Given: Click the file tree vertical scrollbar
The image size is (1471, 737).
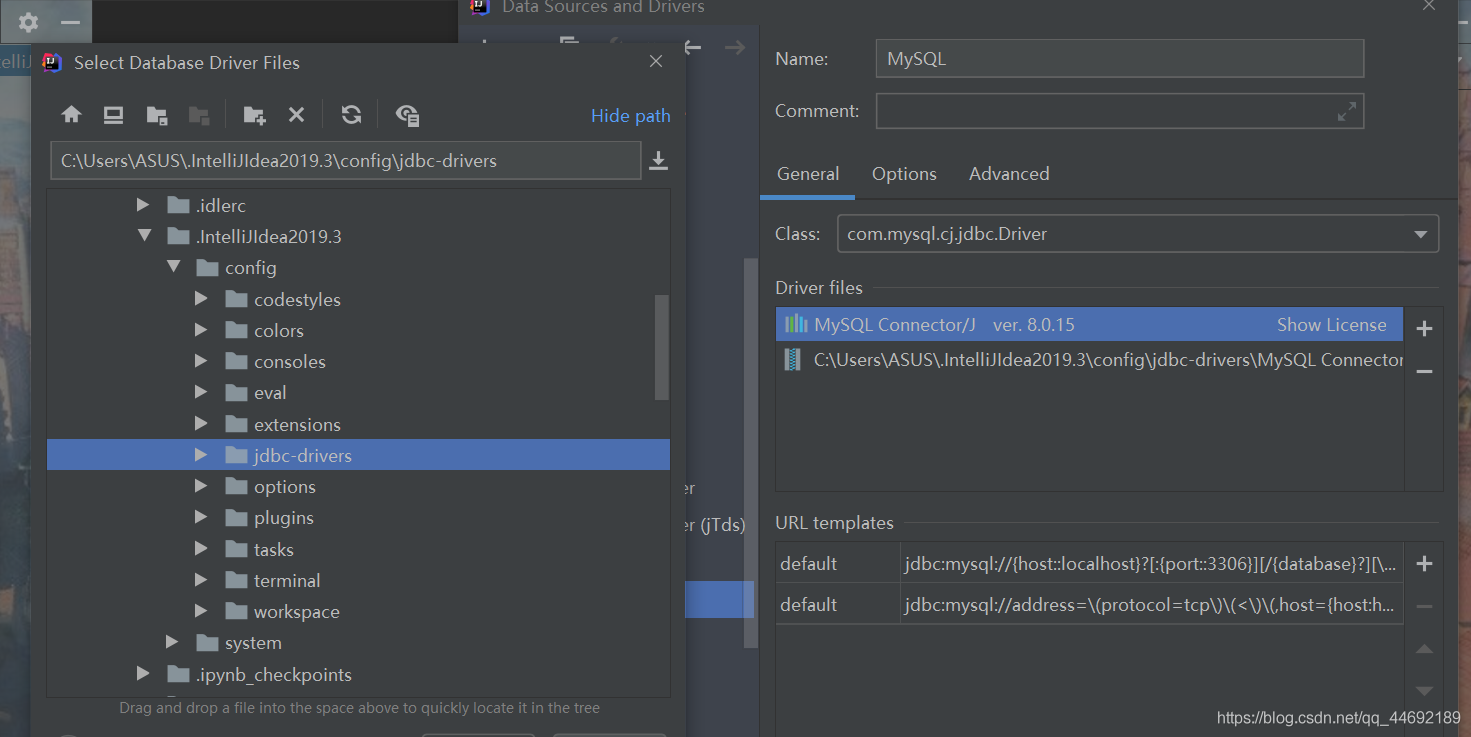Looking at the screenshot, I should (x=661, y=347).
